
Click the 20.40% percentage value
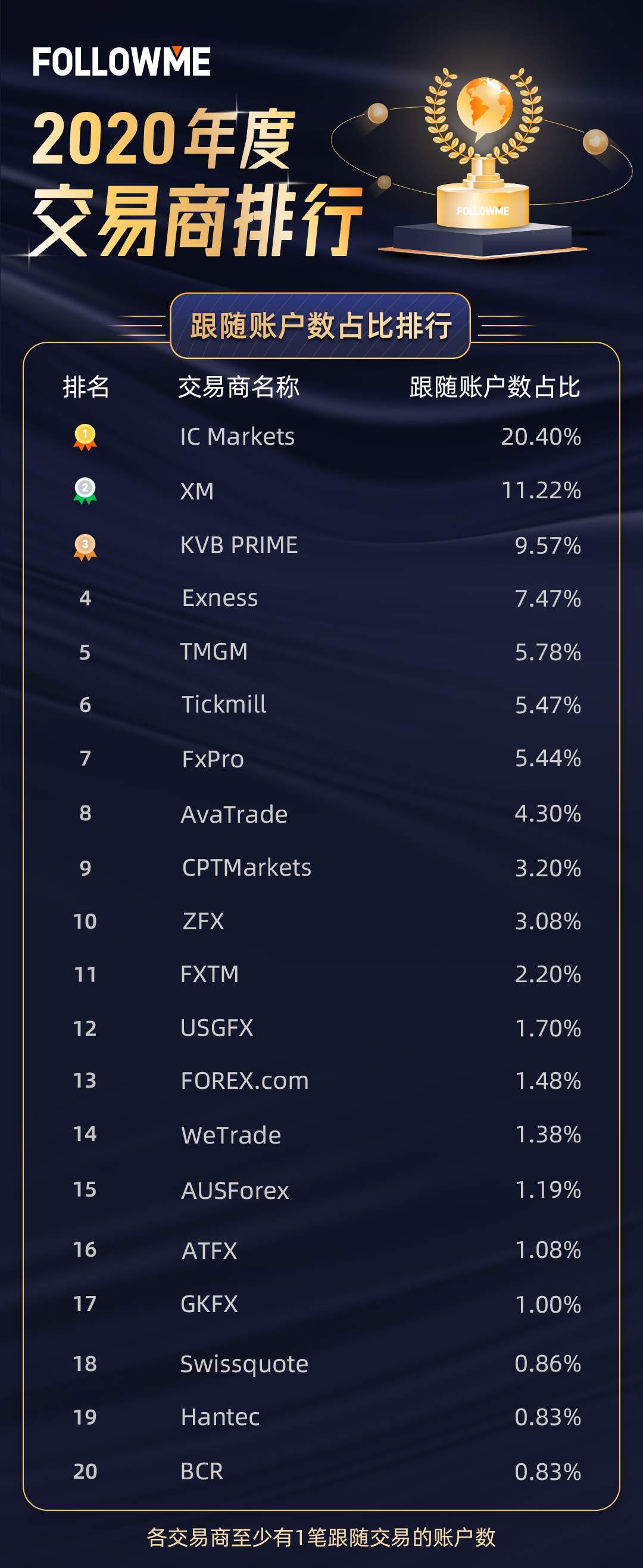[541, 436]
